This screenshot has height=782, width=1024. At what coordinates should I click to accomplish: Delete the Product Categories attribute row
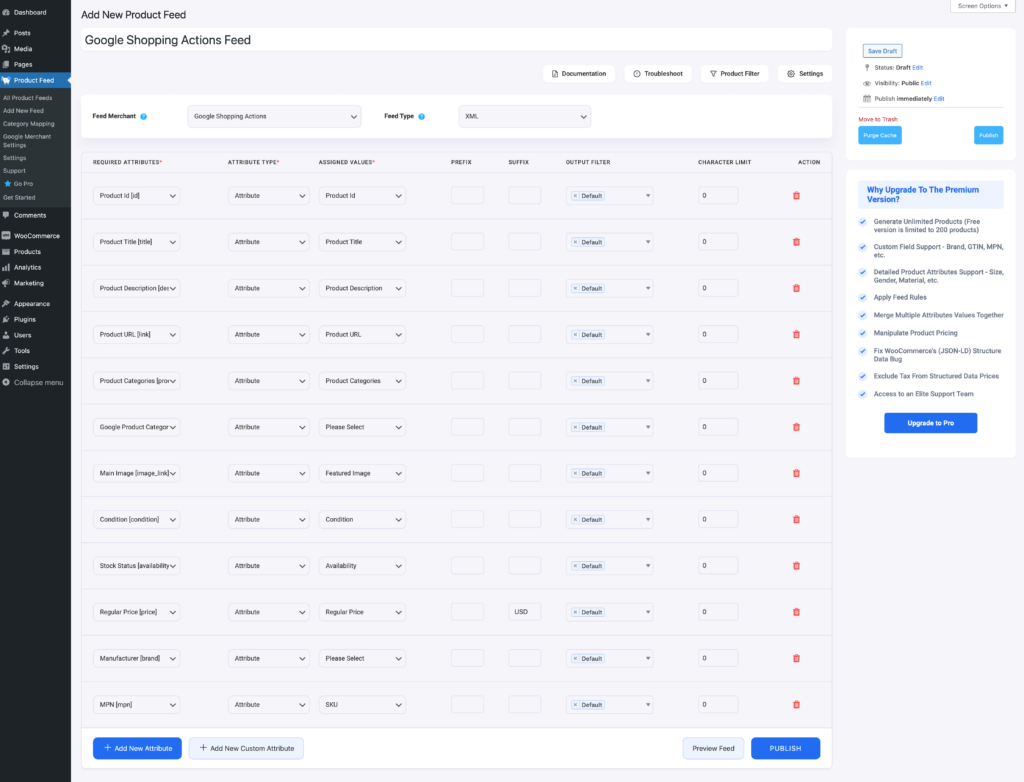pos(796,381)
